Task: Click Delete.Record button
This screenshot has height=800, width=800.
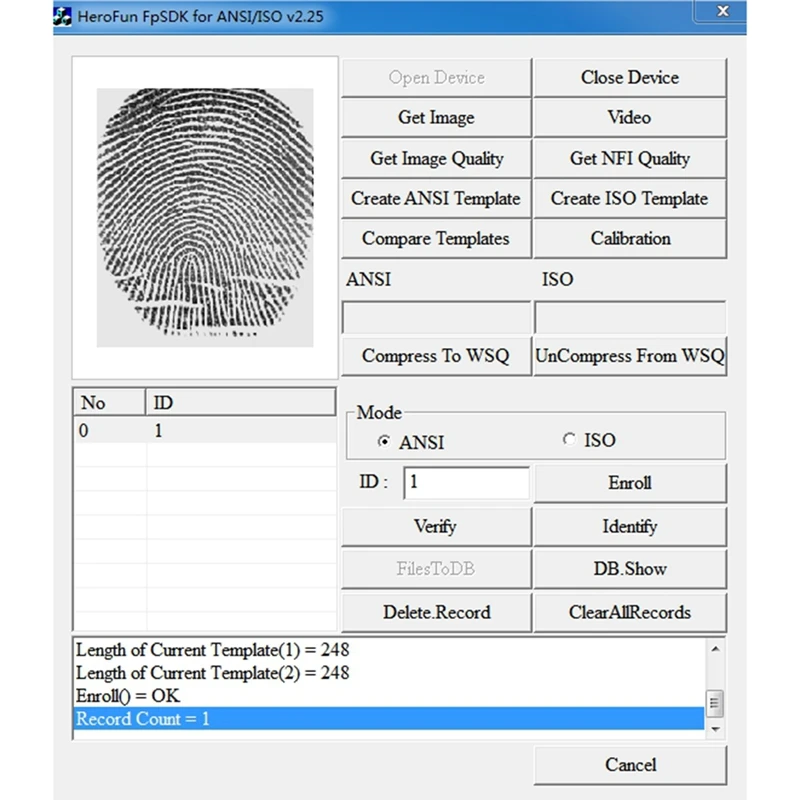Action: pos(436,612)
